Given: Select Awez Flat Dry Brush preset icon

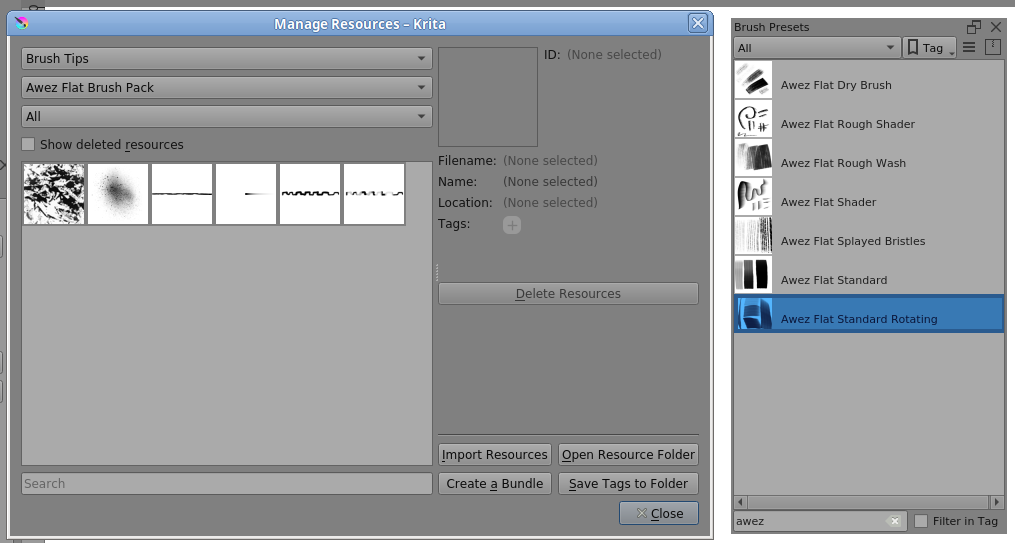Looking at the screenshot, I should click(x=753, y=80).
